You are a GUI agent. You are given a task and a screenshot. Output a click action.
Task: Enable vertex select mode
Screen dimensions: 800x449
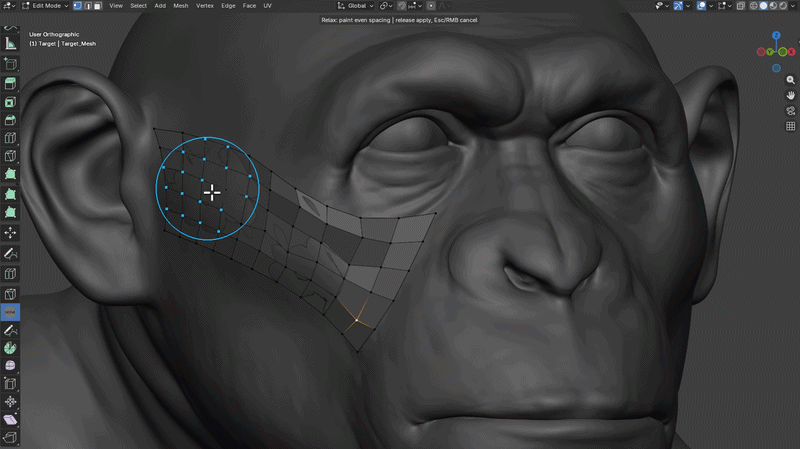pos(78,6)
